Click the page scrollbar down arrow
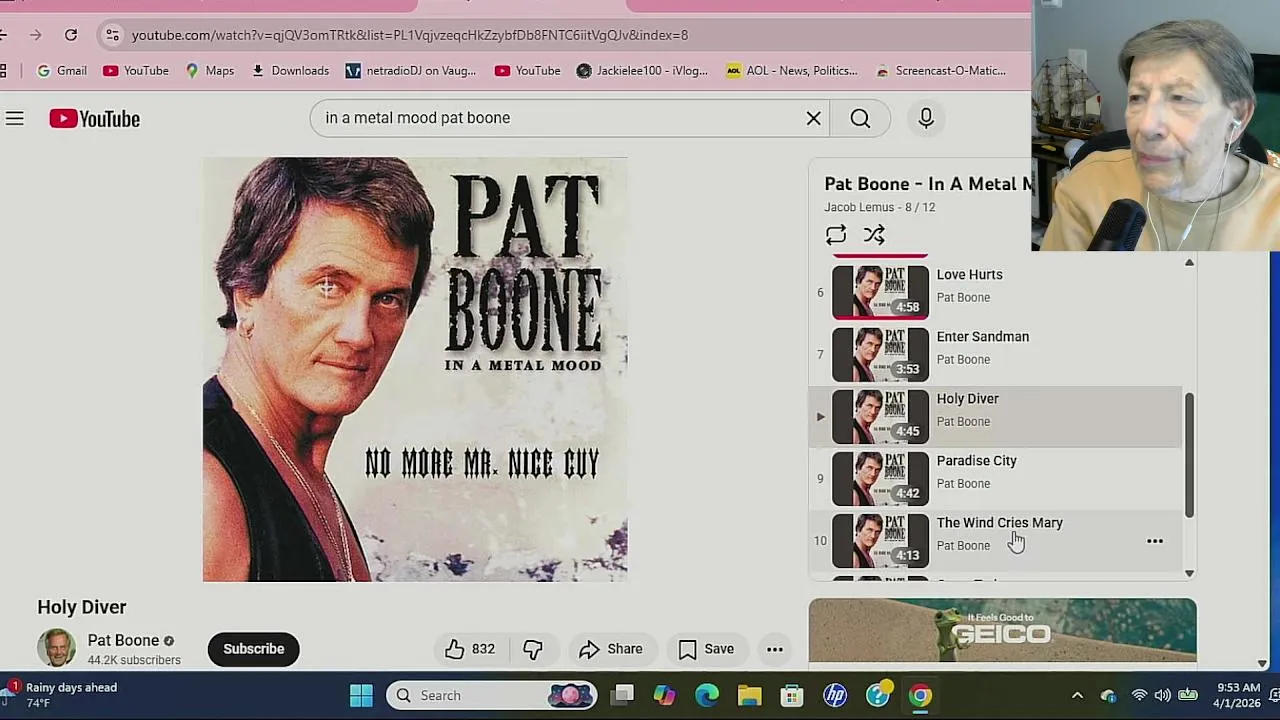 (1262, 663)
